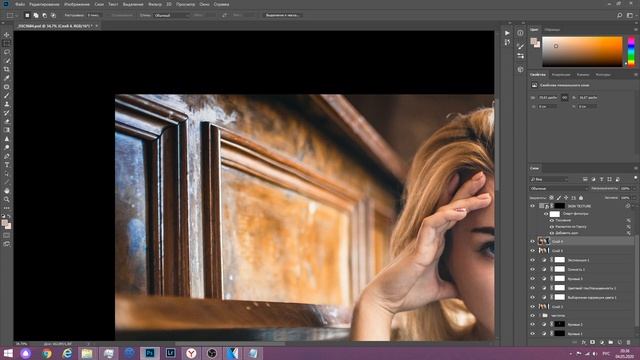
Task: Open the Файл menu
Action: click(x=20, y=4)
